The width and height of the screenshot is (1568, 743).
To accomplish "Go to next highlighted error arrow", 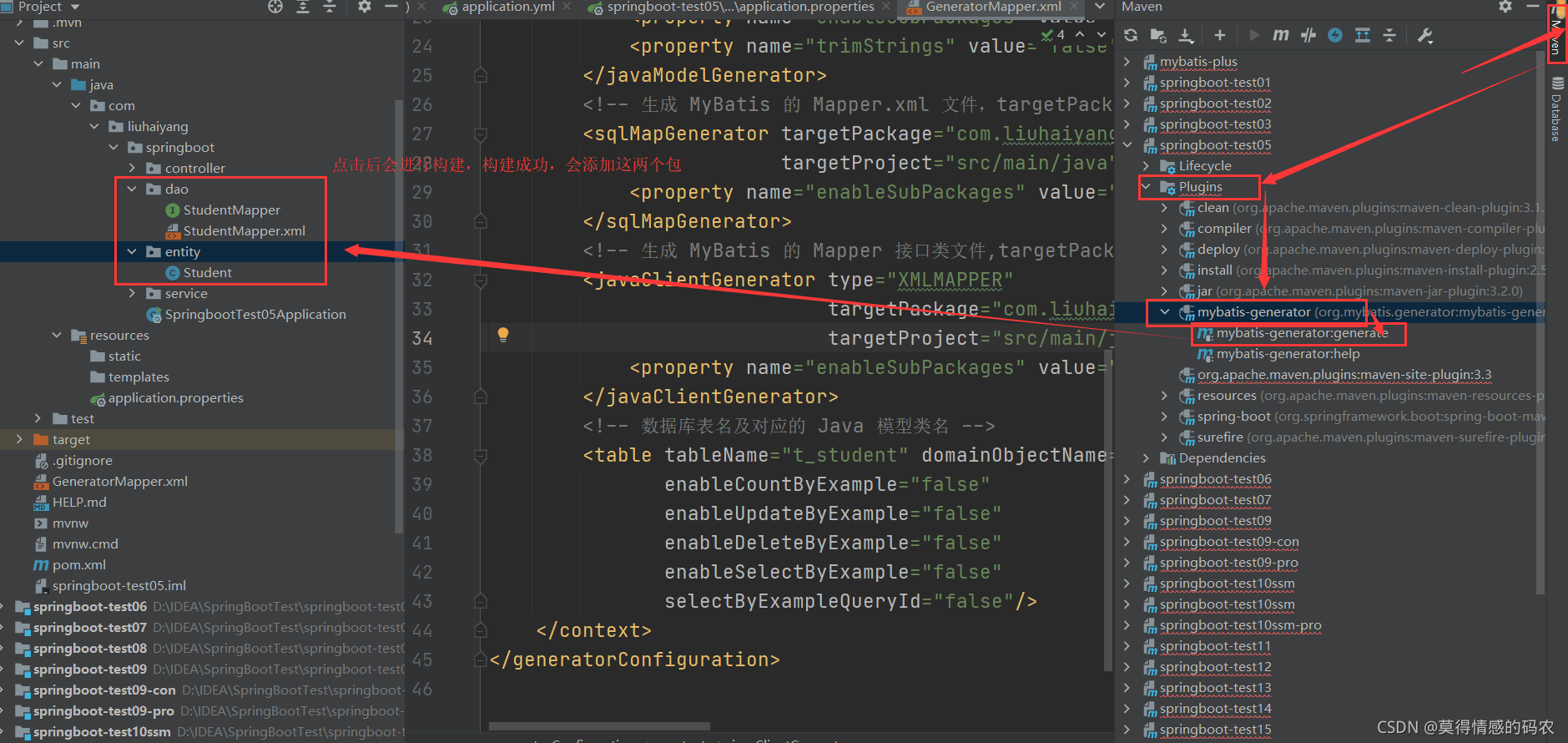I will click(x=1101, y=34).
